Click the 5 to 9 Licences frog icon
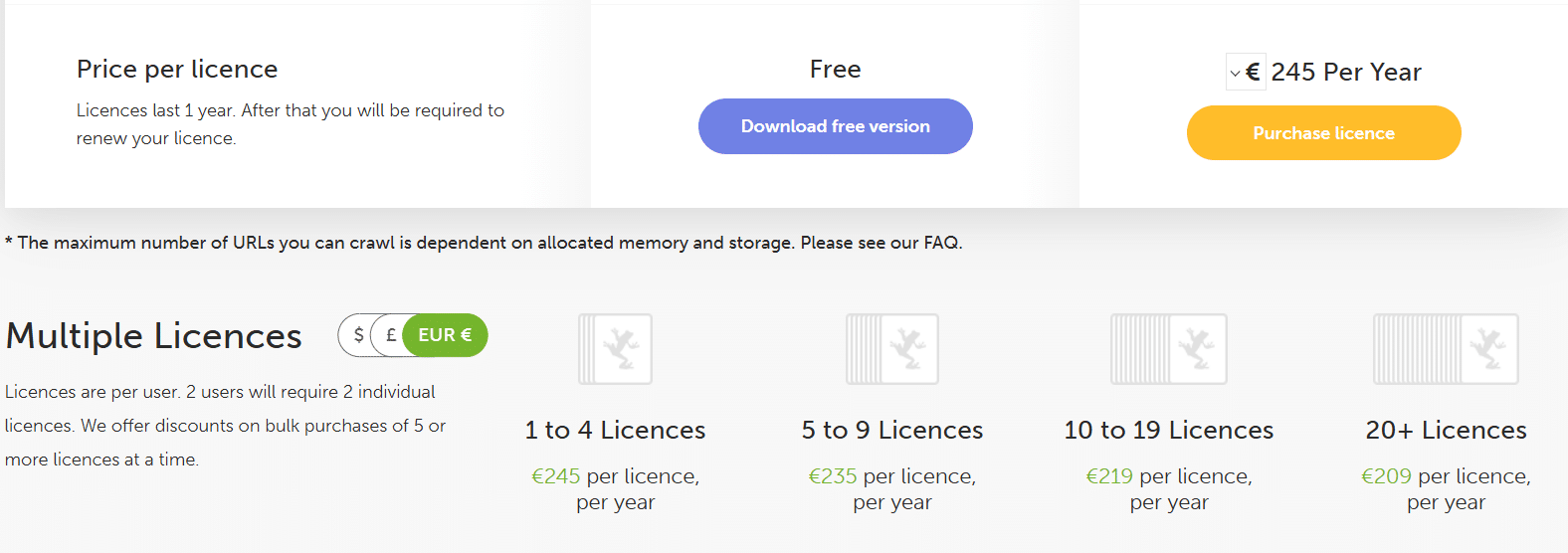Screen dimensions: 1568x553 click(x=892, y=349)
